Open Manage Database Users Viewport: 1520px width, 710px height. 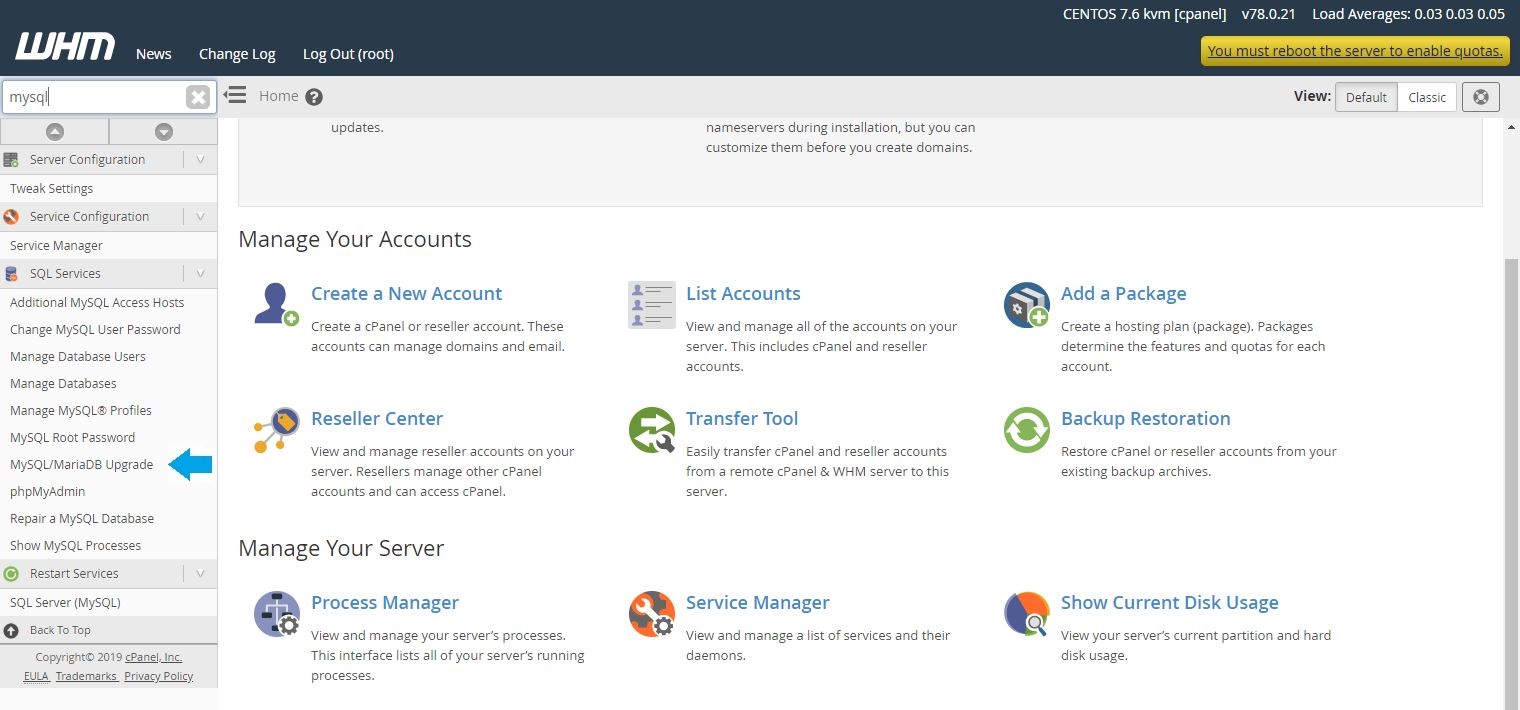[x=77, y=357]
